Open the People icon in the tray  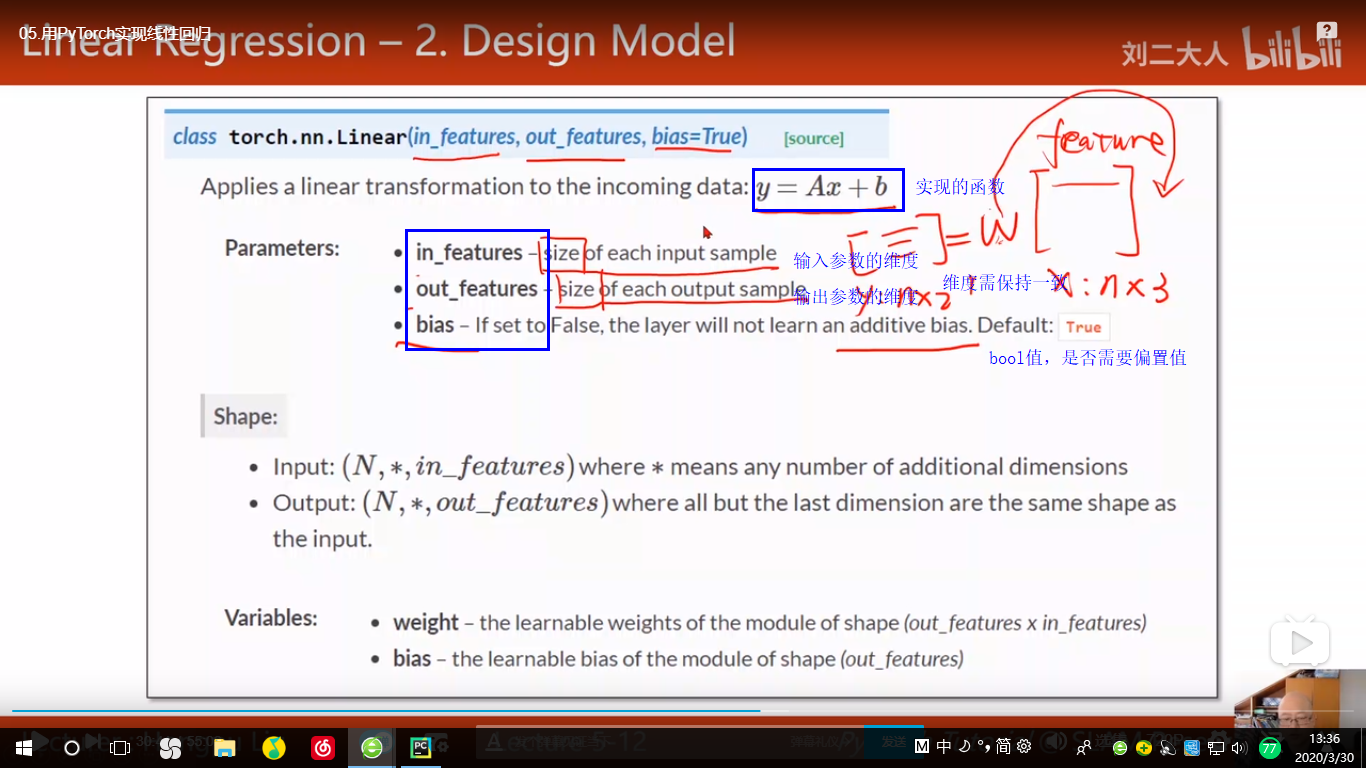pyautogui.click(x=1083, y=747)
